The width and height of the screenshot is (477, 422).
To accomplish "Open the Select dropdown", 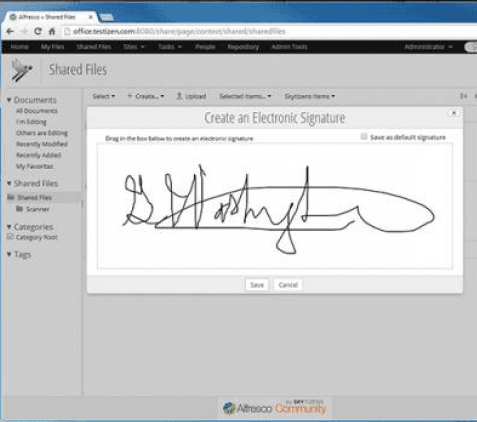I will [x=103, y=96].
